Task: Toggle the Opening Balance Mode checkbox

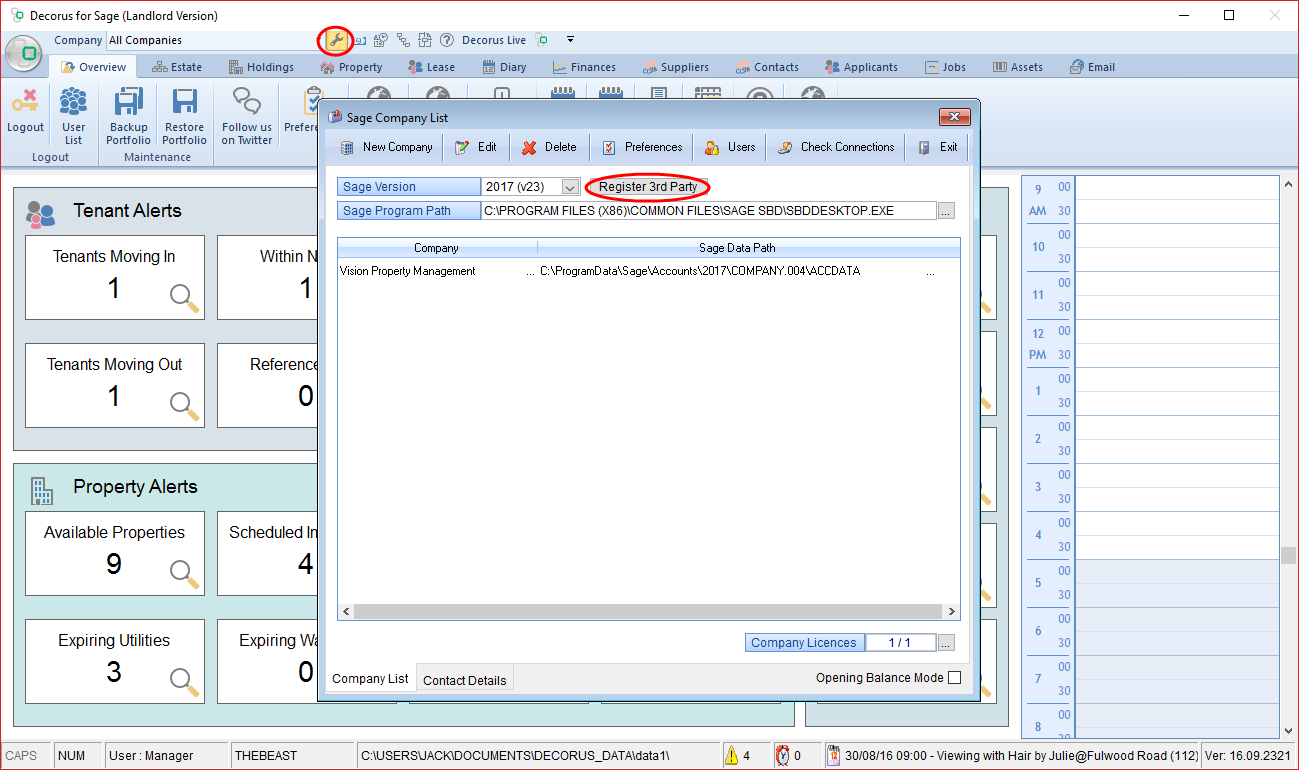Action: (x=954, y=678)
